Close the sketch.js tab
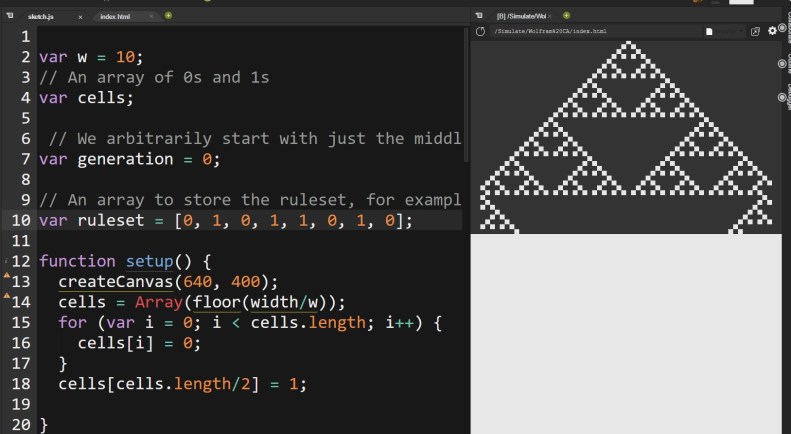Screen dimensions: 791x434 coord(79,17)
